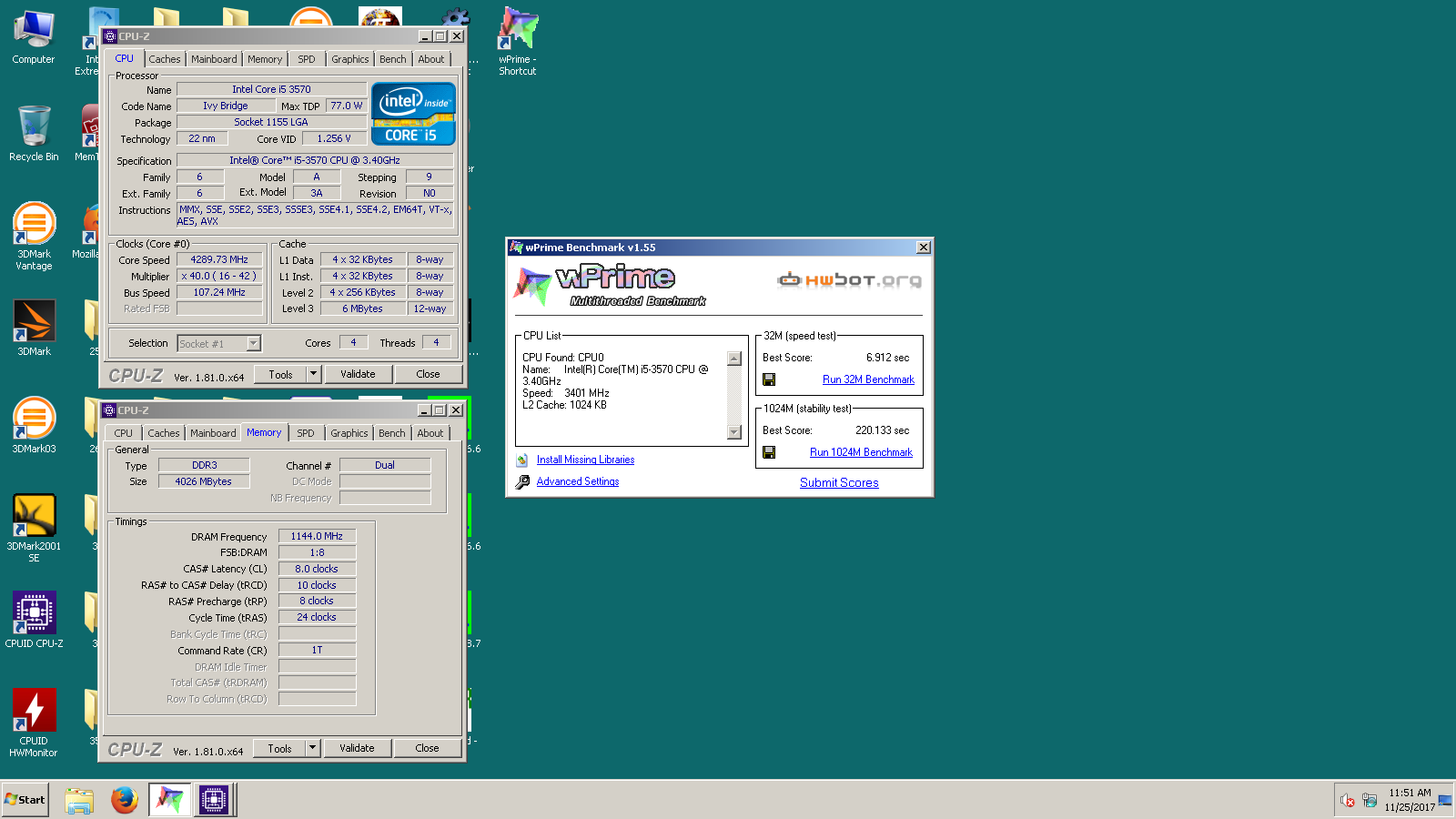Open the wPrime desktop shortcut
The image size is (1456, 819).
(x=518, y=40)
